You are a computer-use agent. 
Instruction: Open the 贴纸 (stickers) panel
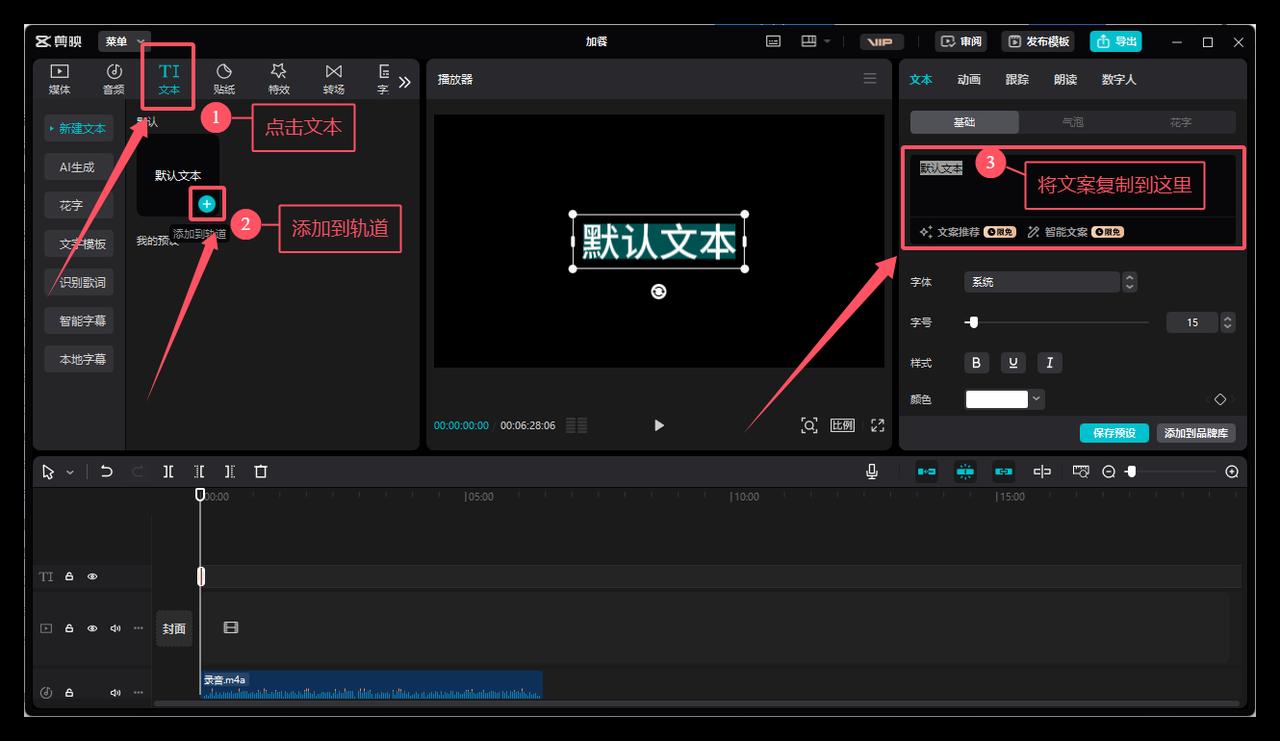[x=224, y=79]
